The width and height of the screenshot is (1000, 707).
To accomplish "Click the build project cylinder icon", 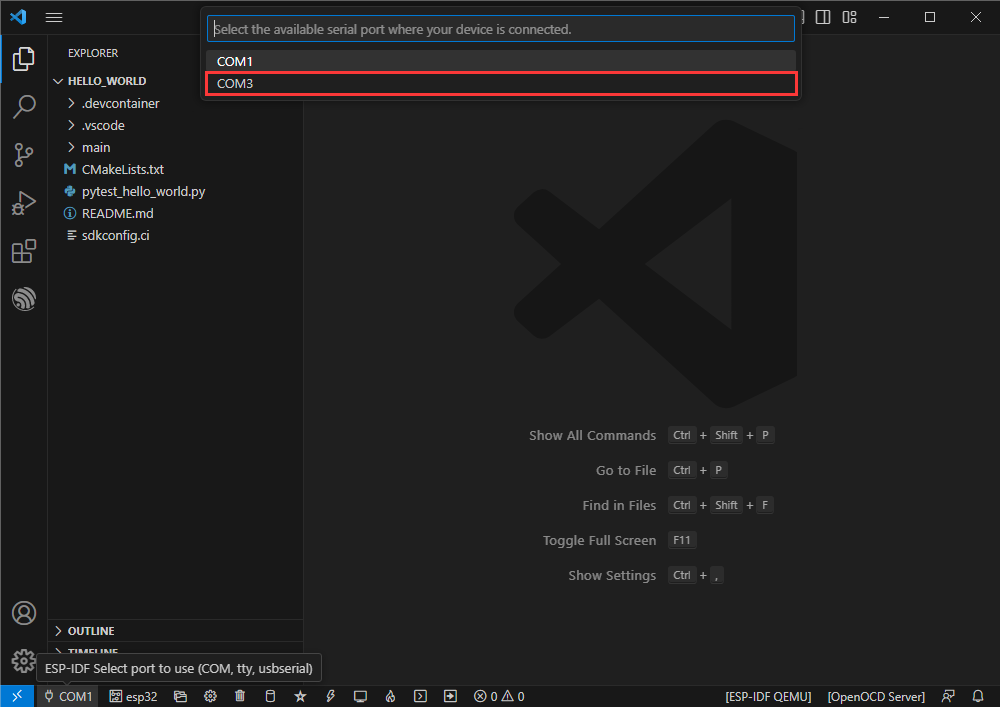I will click(x=270, y=696).
